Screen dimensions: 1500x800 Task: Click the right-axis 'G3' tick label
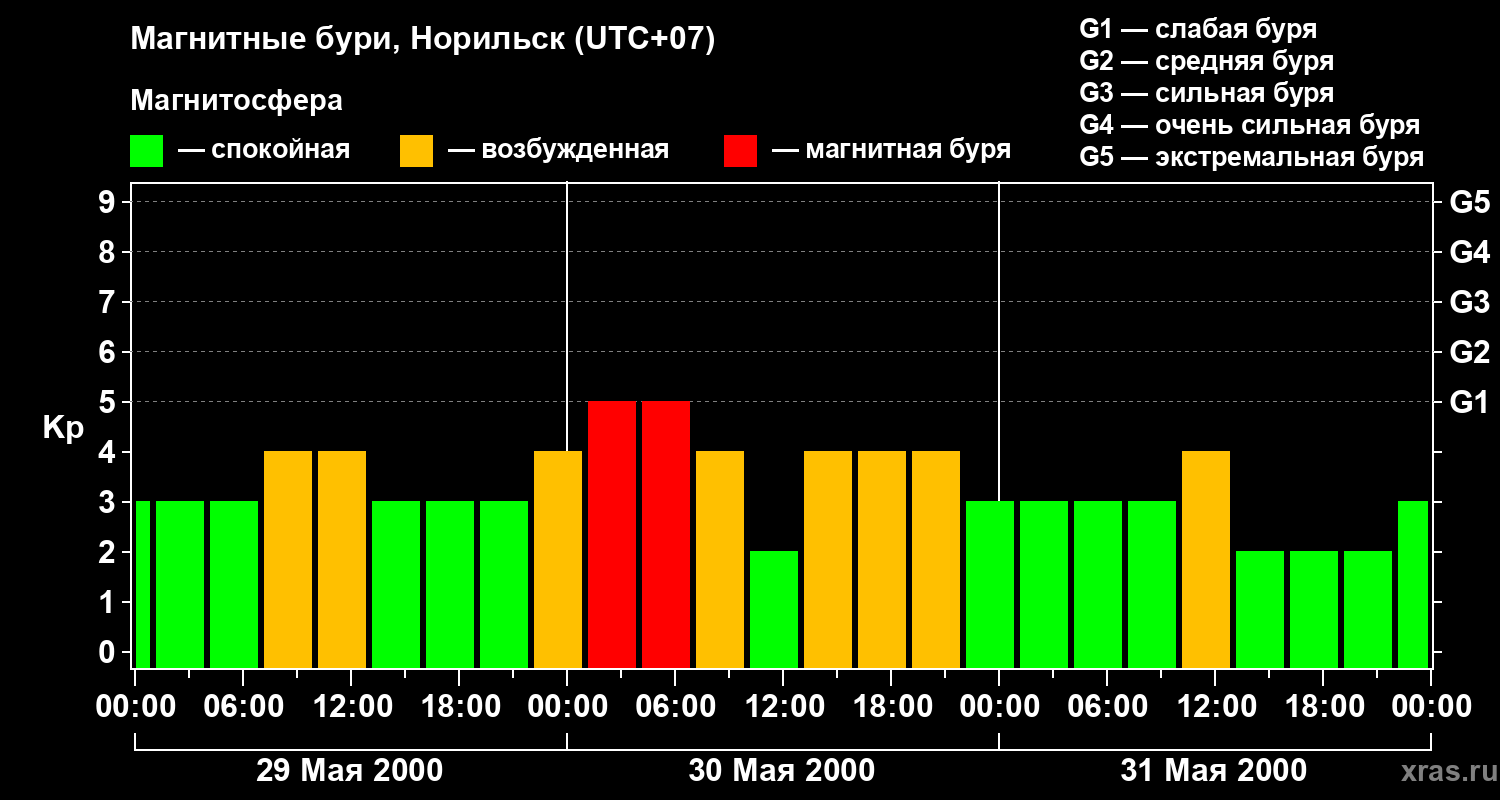[1469, 302]
